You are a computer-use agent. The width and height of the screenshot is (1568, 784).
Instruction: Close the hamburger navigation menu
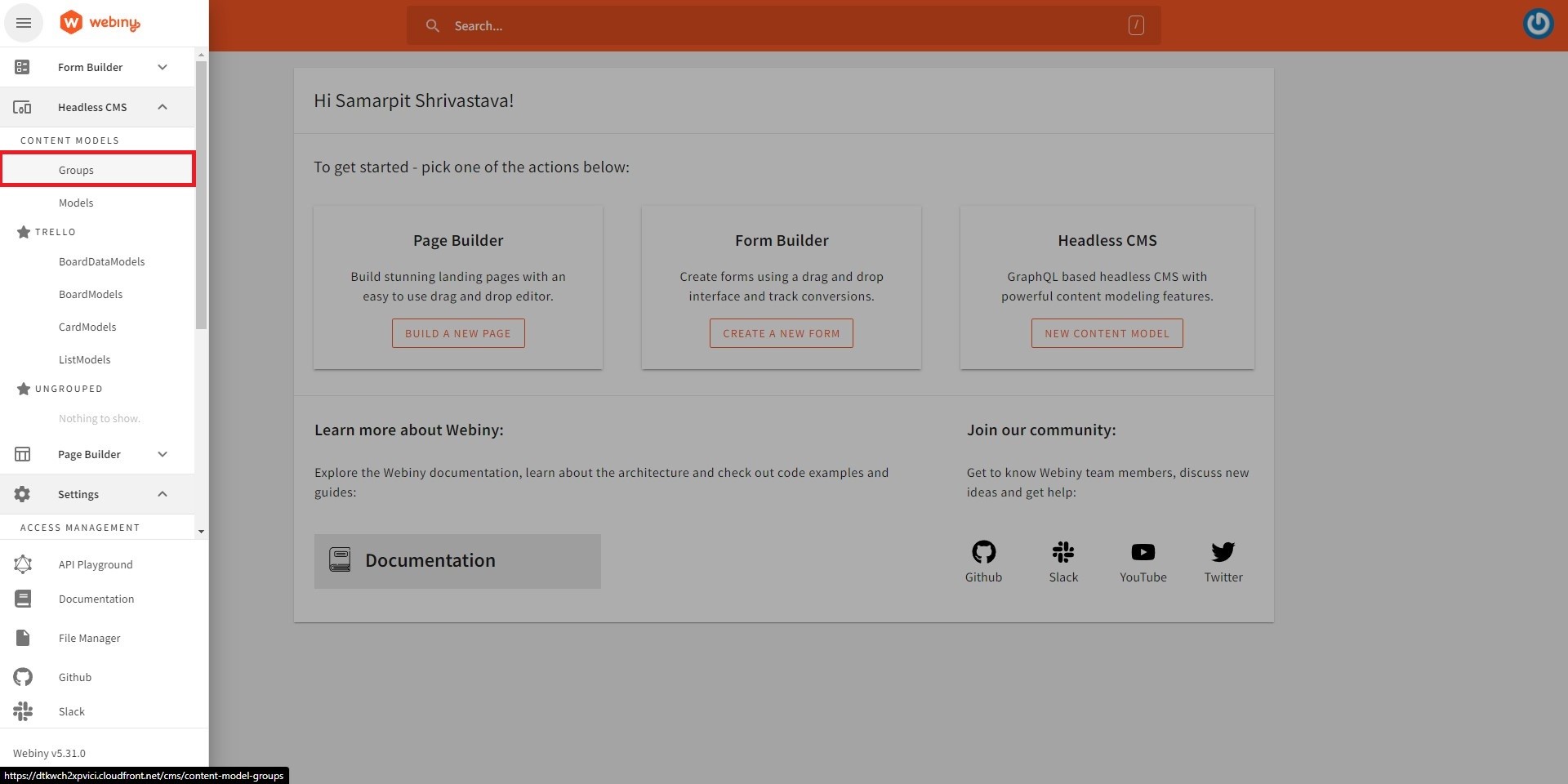[24, 23]
